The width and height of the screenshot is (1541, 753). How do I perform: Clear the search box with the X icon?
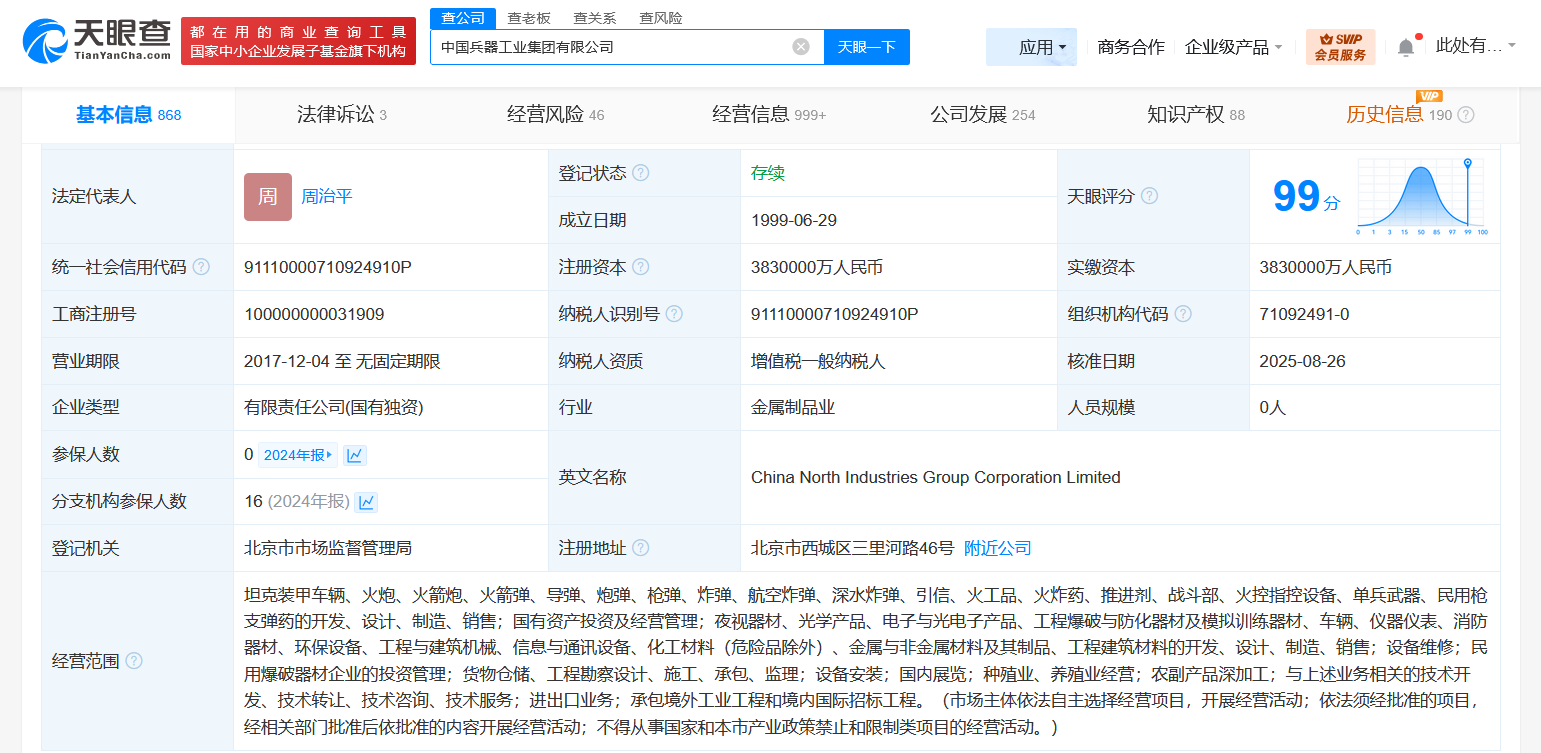799,46
